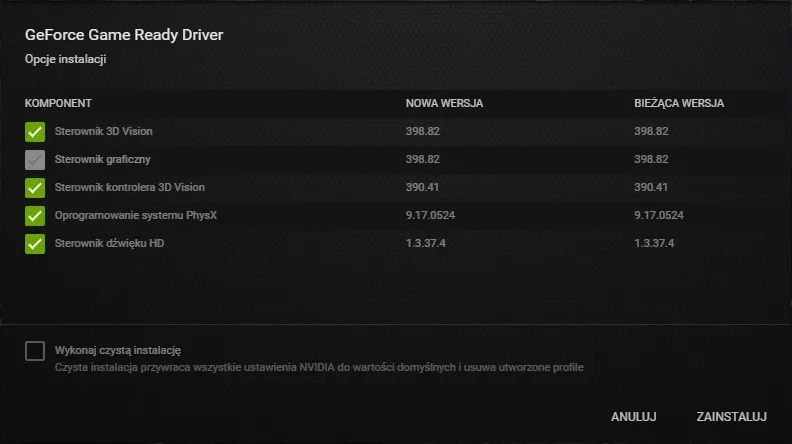Screen dimensions: 792x444
Task: Click the GeForce Game Ready Driver title
Action: pyautogui.click(x=124, y=35)
